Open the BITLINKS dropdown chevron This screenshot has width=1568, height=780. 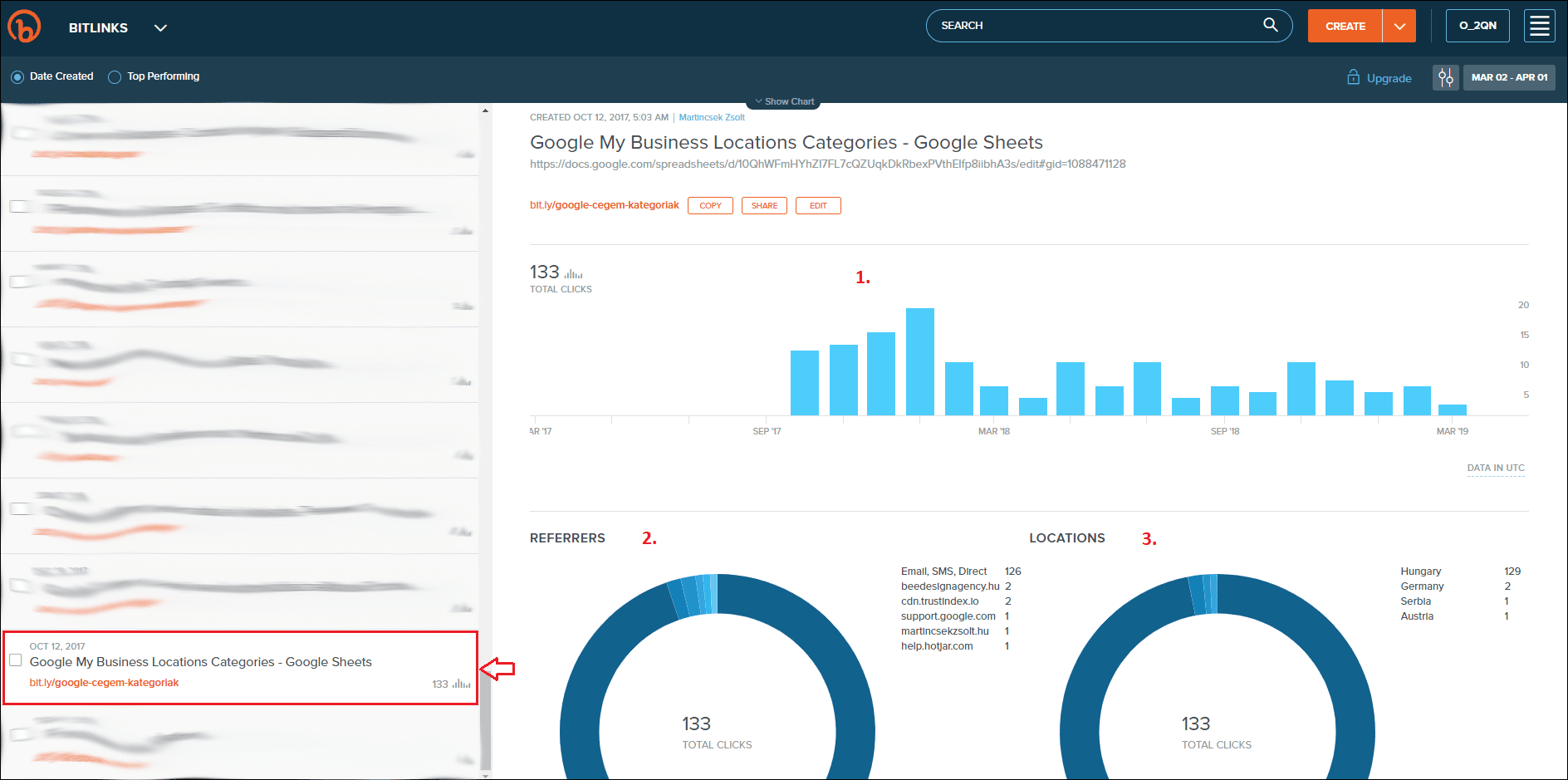[x=161, y=27]
